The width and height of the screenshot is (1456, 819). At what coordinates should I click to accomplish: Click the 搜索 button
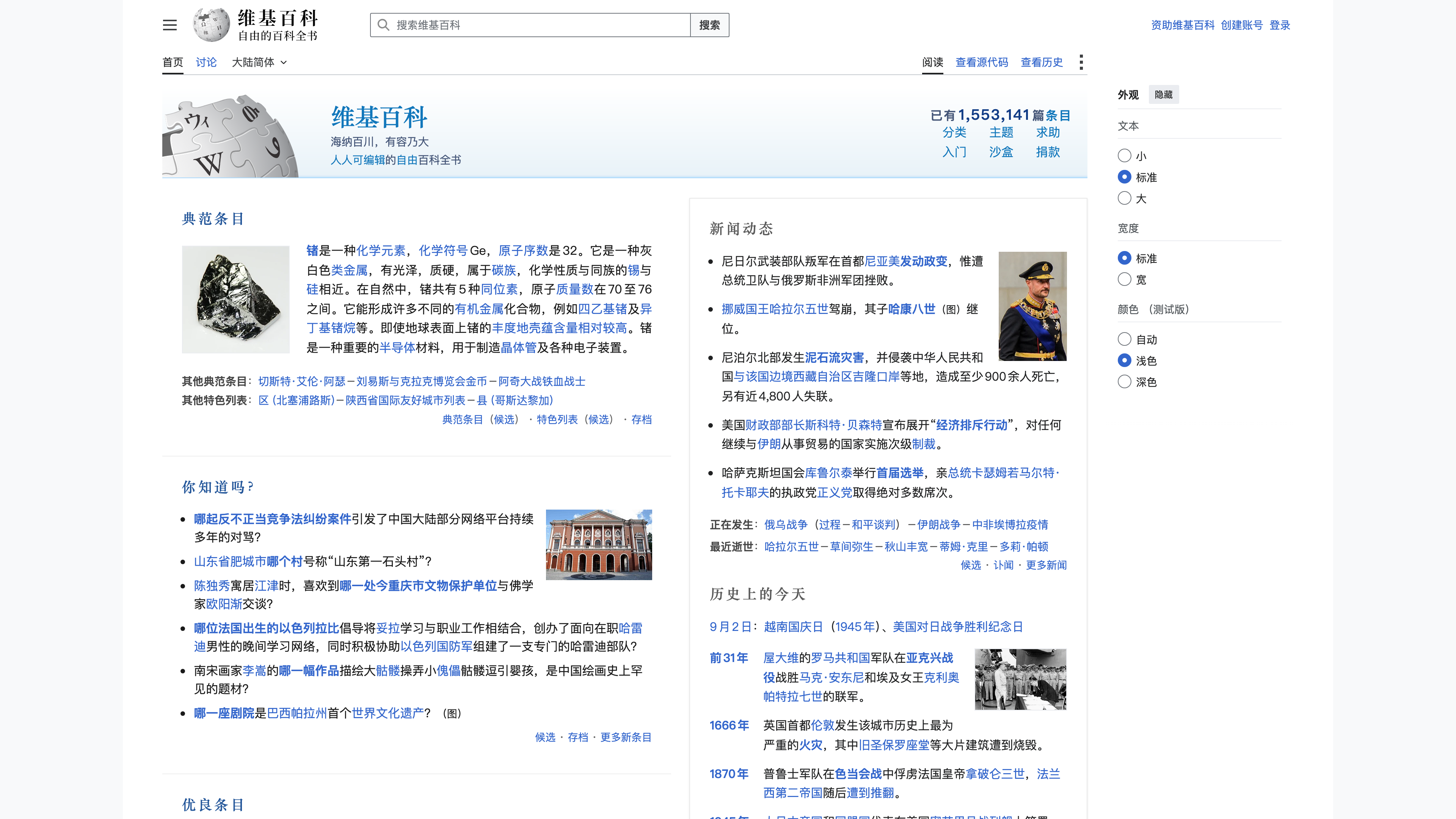point(709,25)
